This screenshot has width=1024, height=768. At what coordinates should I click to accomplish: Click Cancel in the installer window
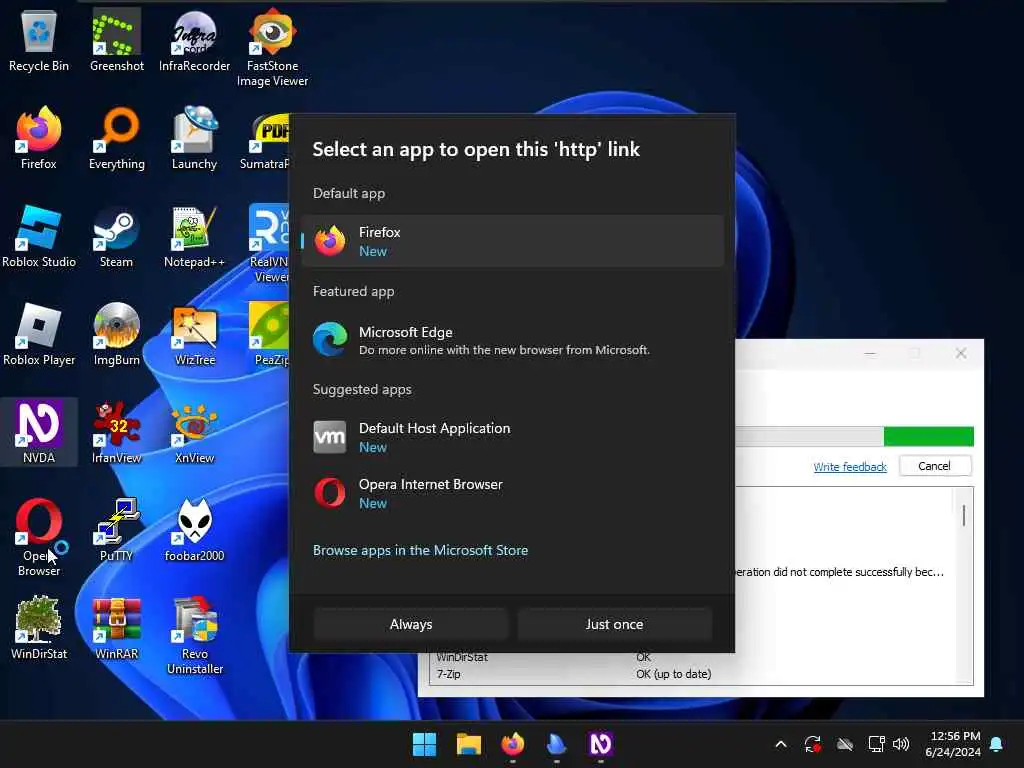coord(935,466)
